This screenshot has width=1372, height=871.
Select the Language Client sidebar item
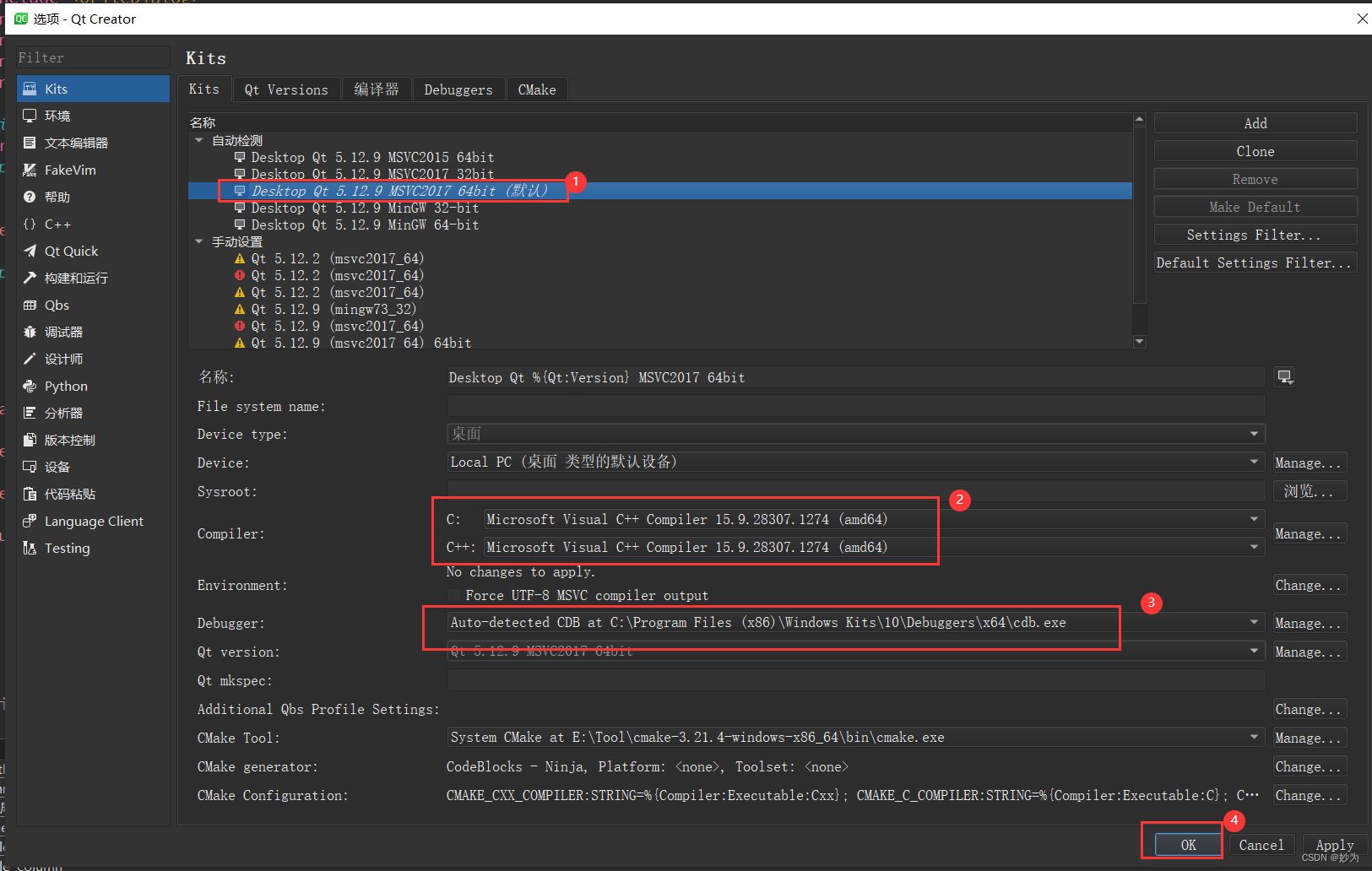pos(93,521)
